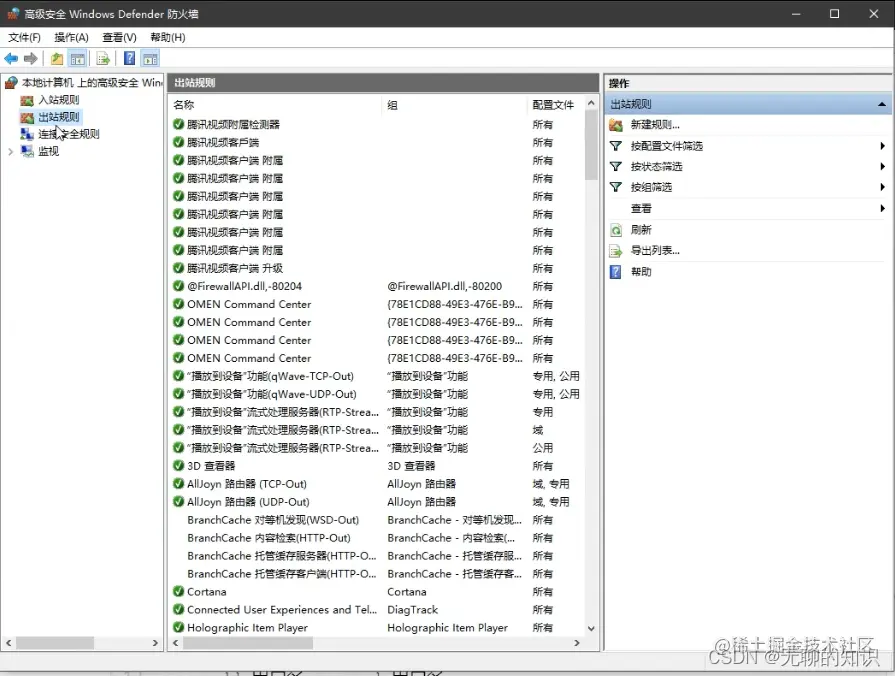
Task: Click green check icon of 3D 查看器 rule
Action: (x=179, y=466)
